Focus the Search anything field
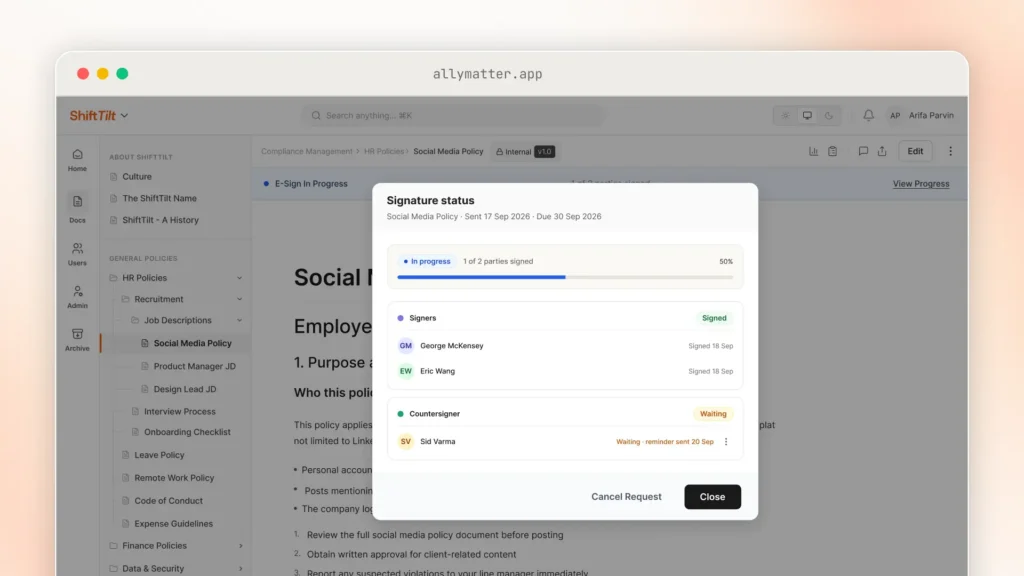This screenshot has height=576, width=1024. [x=452, y=116]
